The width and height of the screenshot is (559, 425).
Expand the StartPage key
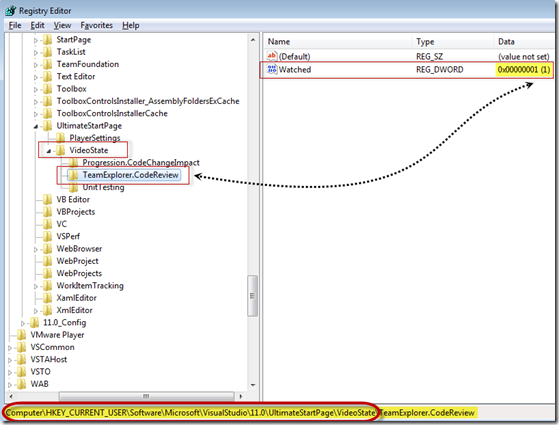pyautogui.click(x=36, y=40)
